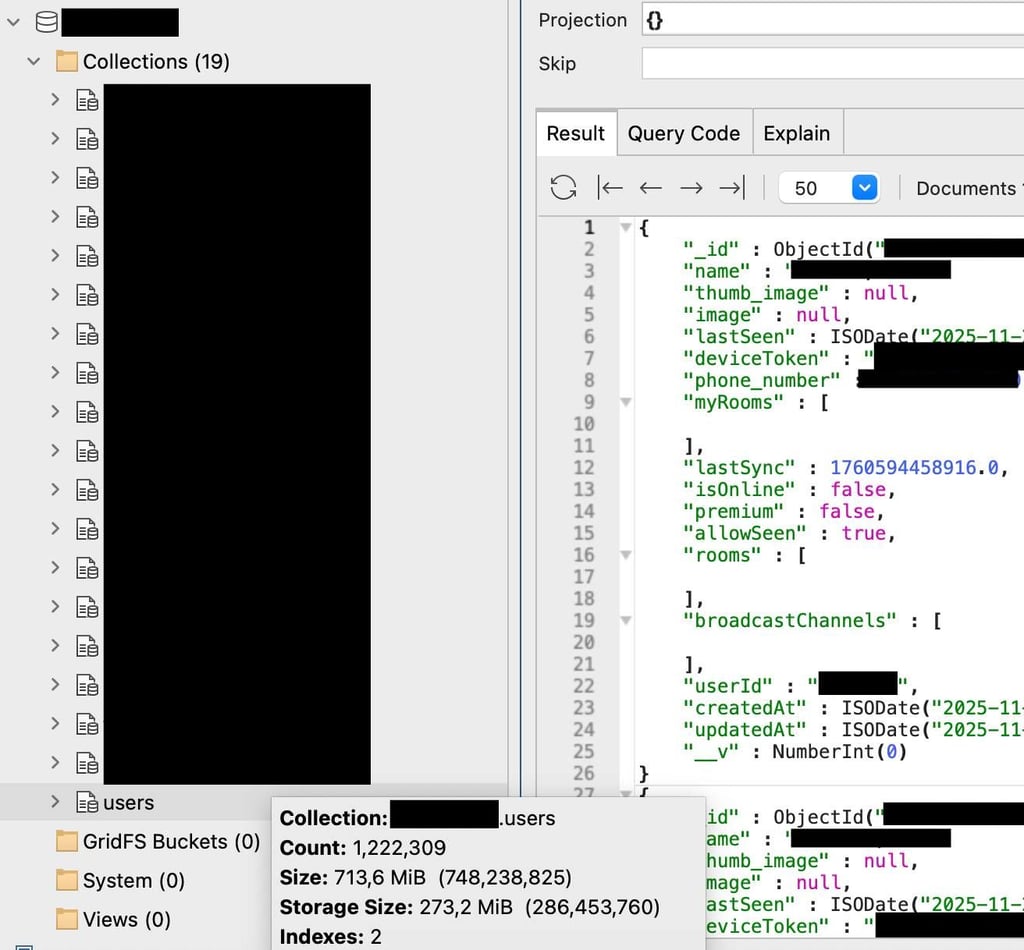The image size is (1024, 950).
Task: Jump to first page of results
Action: [610, 188]
